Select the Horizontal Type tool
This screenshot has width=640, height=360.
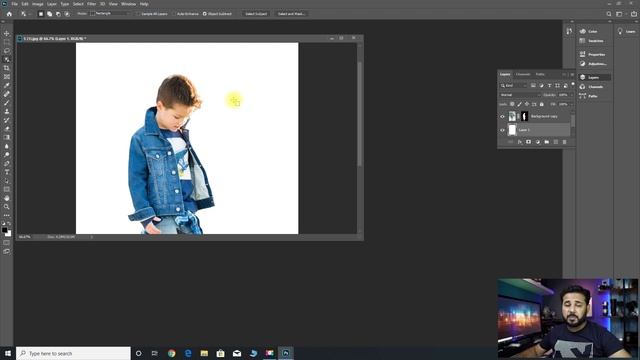click(7, 172)
